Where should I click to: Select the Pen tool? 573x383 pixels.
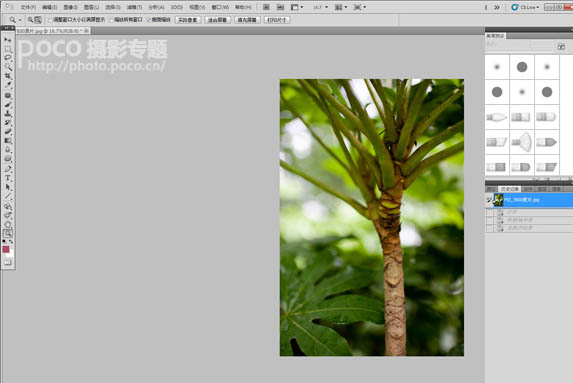[8, 169]
